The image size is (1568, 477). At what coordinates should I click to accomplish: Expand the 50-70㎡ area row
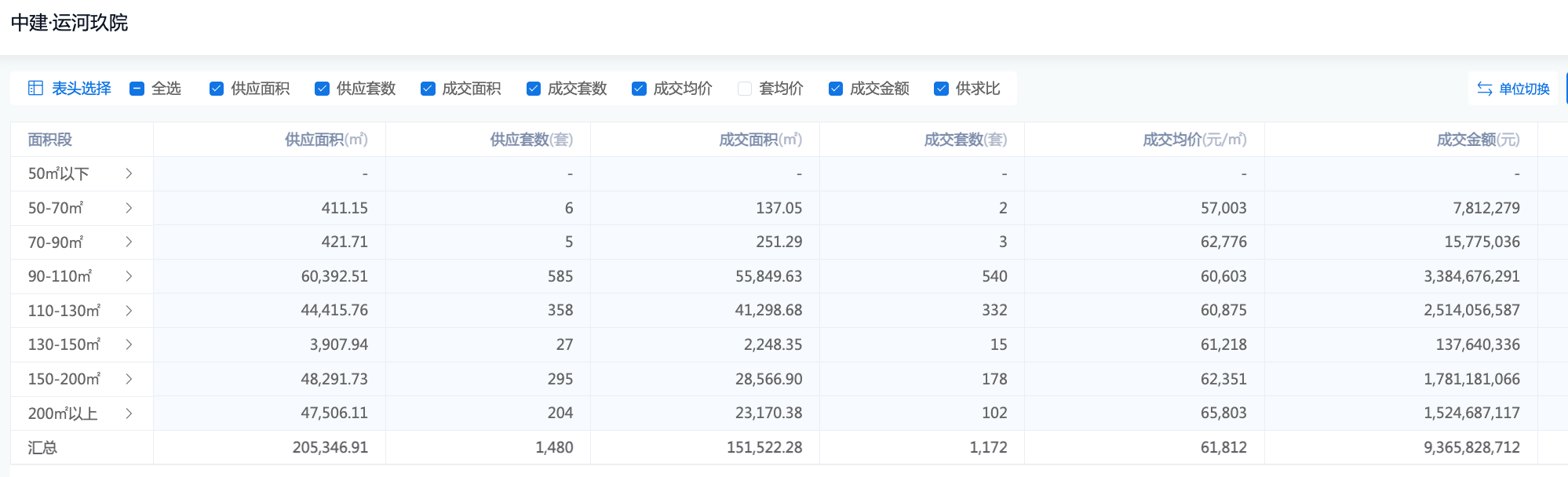click(129, 208)
